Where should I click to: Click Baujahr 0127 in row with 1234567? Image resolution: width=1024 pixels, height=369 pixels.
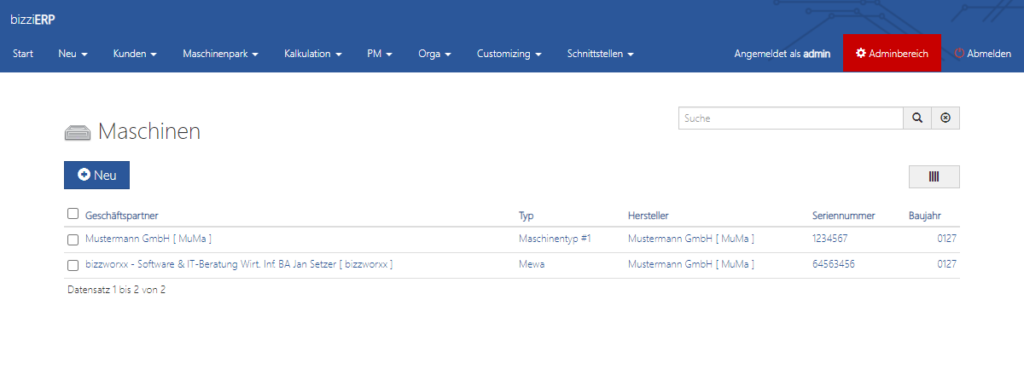[x=947, y=239]
